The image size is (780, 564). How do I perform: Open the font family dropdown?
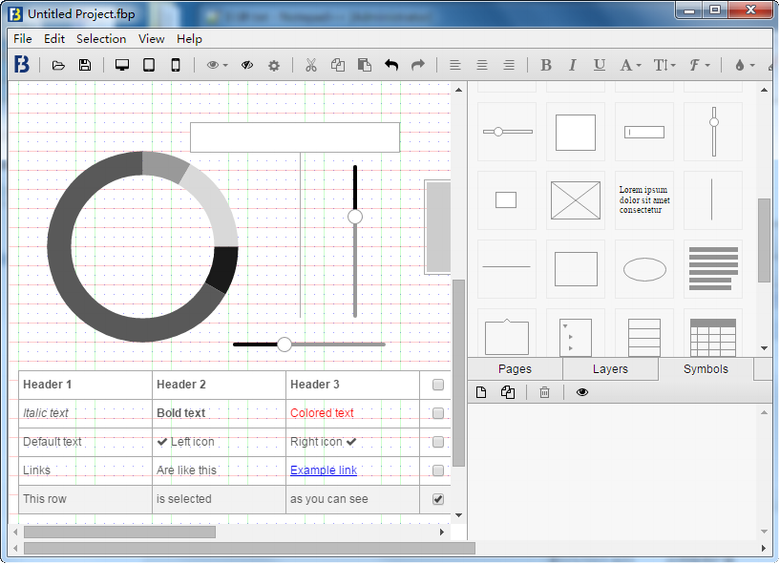click(x=700, y=65)
